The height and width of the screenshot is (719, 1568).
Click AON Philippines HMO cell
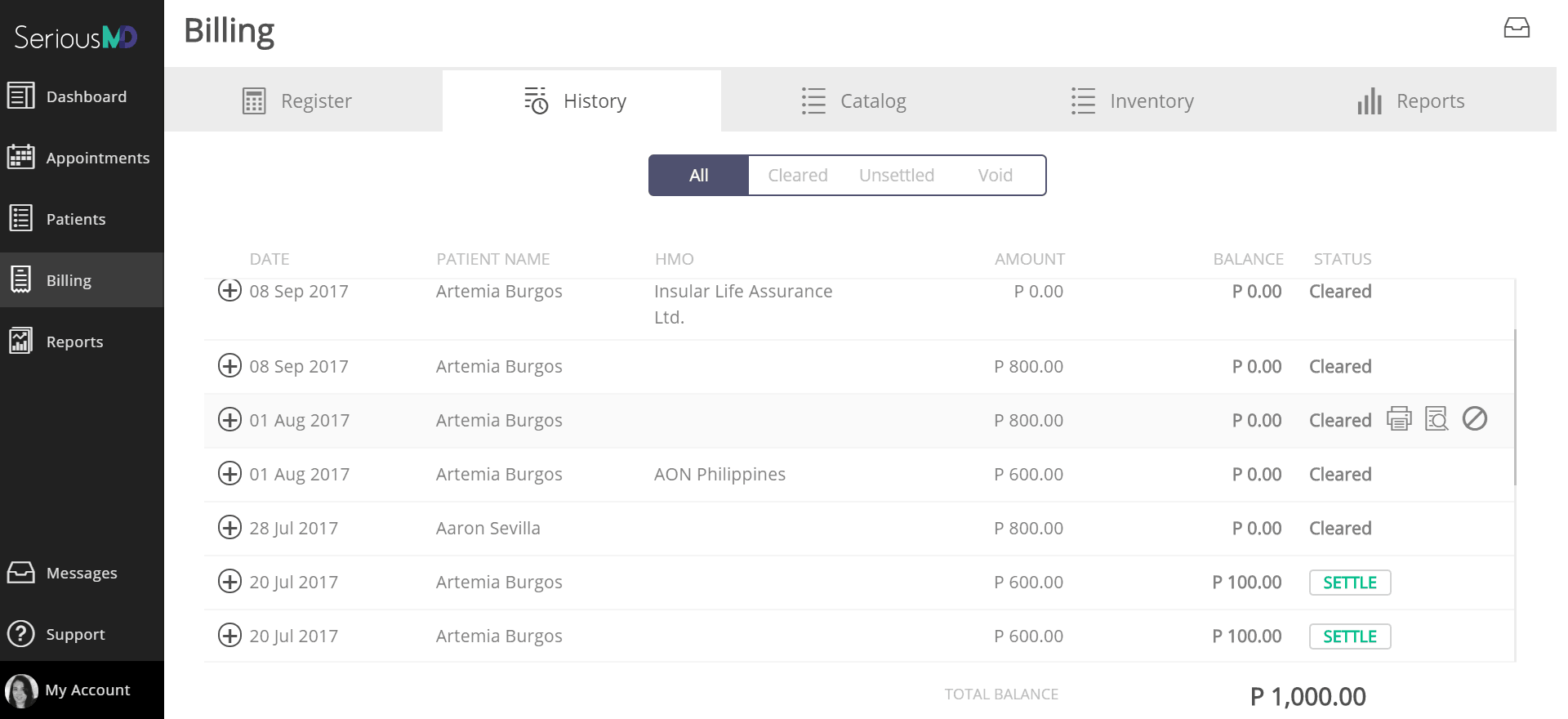pyautogui.click(x=719, y=474)
